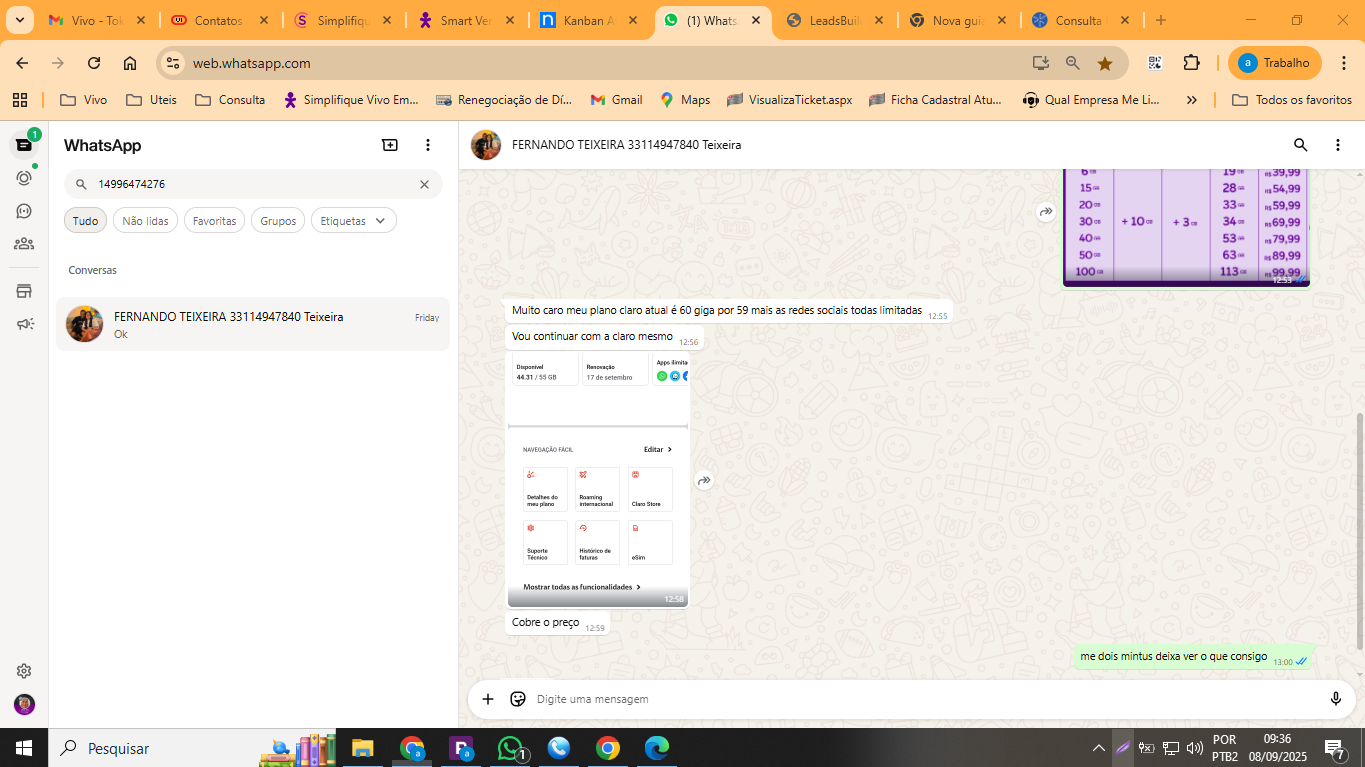Open the zoom magnifier in address bar

(x=1073, y=63)
